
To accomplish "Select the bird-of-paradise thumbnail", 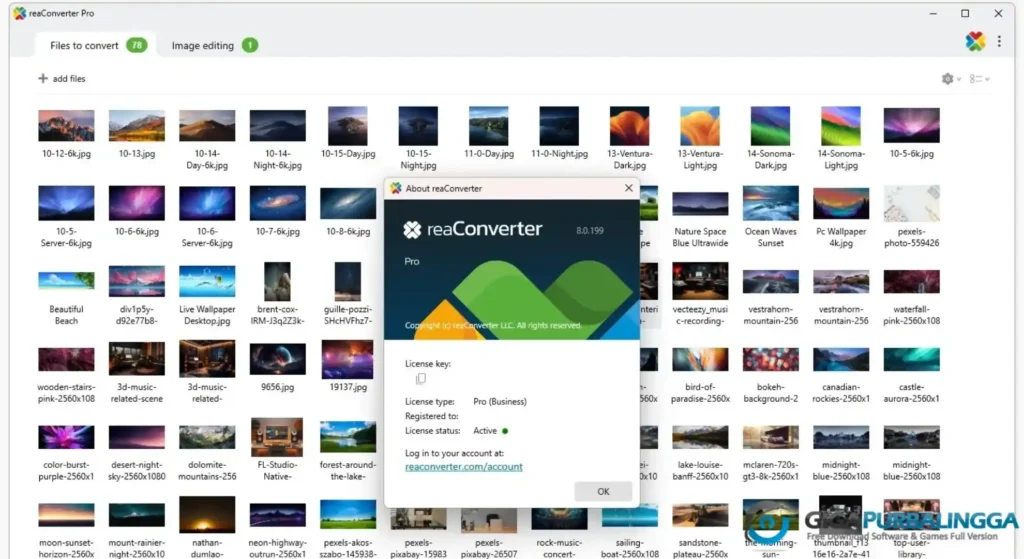I will point(700,359).
